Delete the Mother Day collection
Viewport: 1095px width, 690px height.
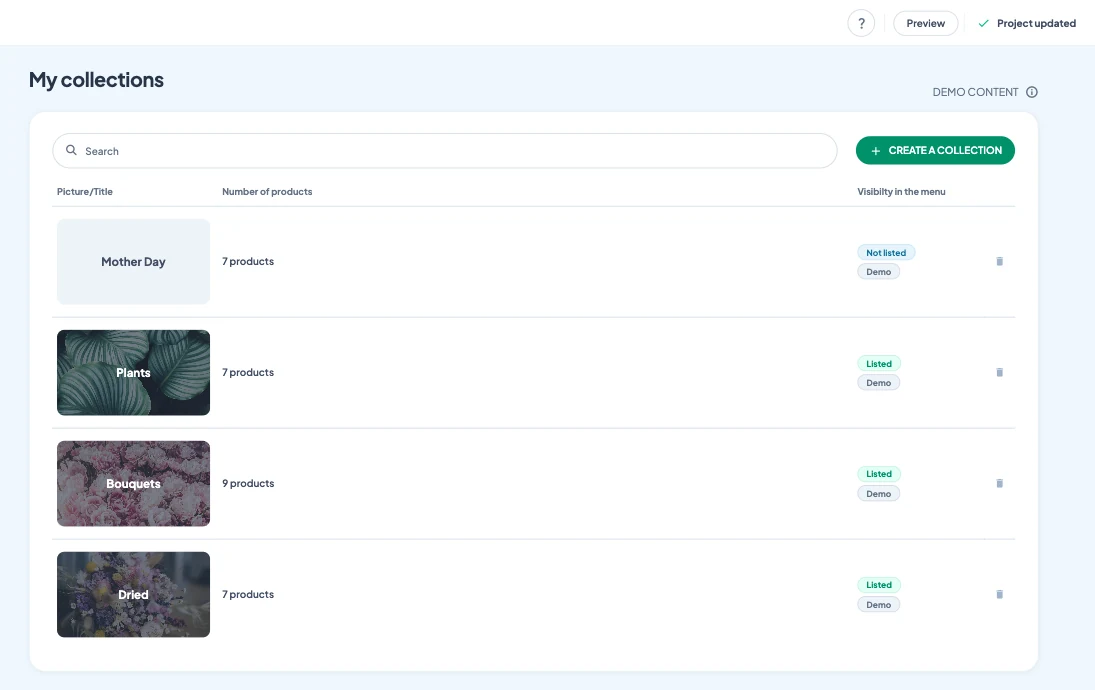tap(999, 261)
